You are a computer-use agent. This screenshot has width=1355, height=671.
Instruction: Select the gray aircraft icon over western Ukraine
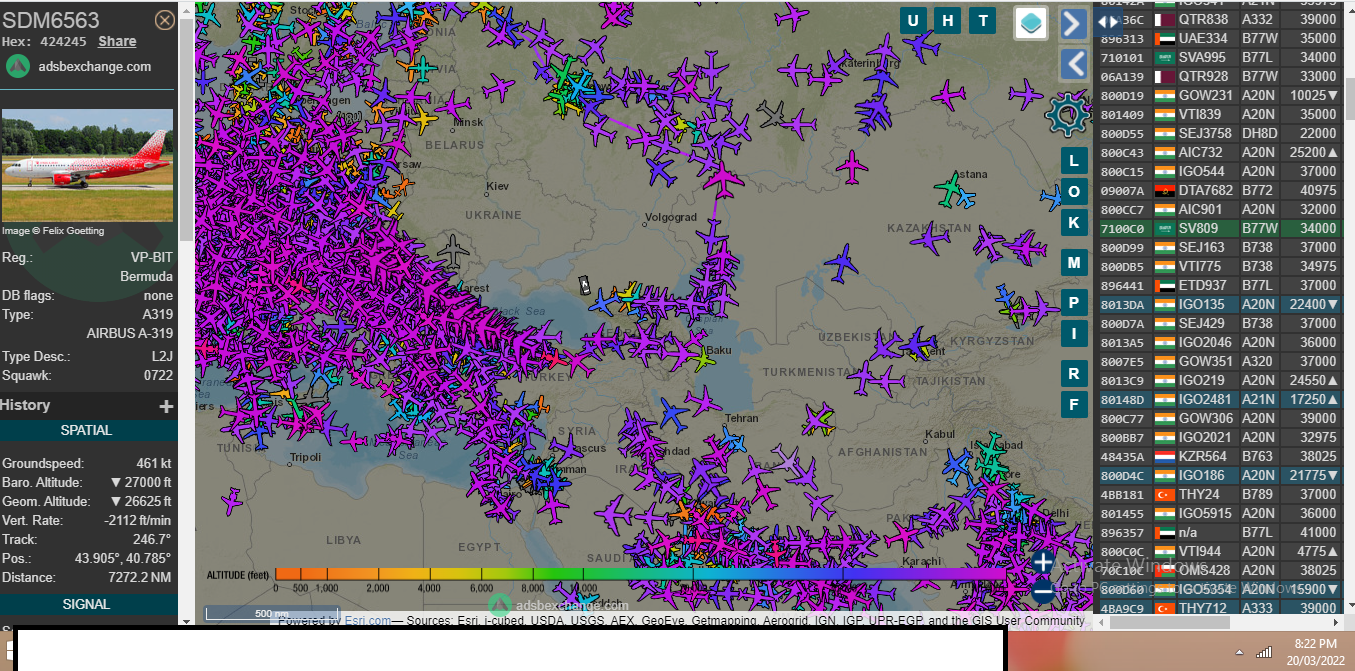(x=454, y=250)
